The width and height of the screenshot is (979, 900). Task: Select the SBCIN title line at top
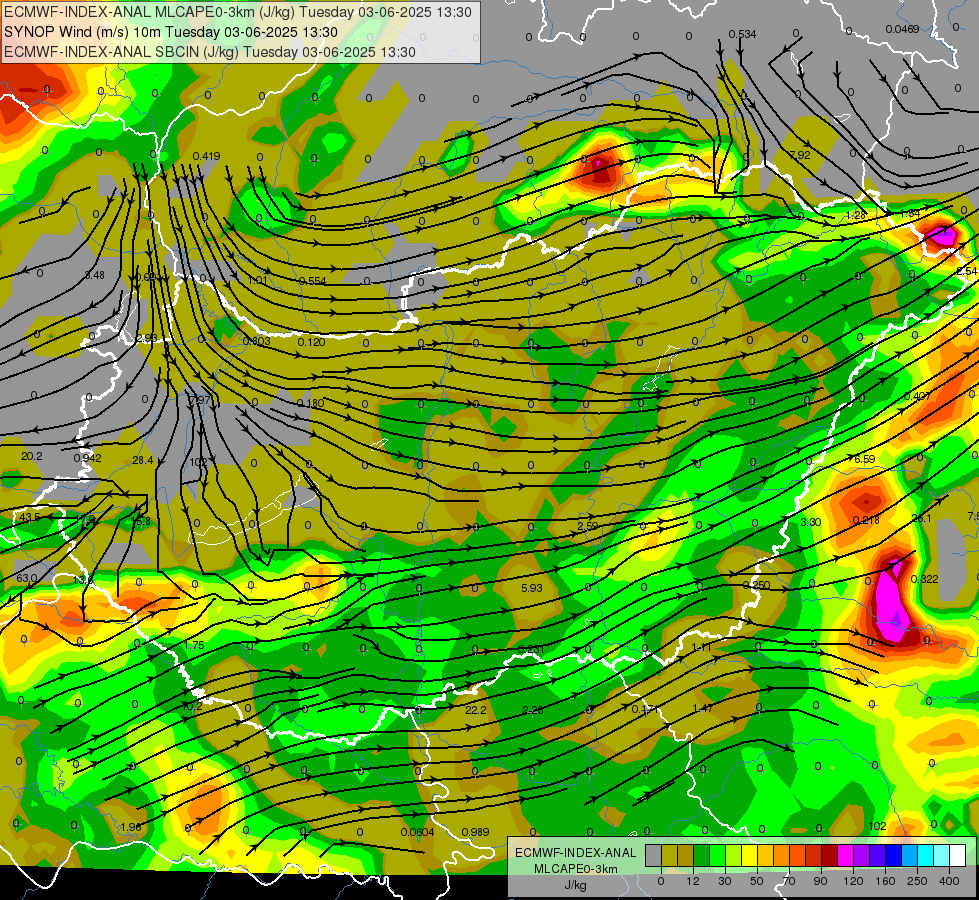coord(210,52)
